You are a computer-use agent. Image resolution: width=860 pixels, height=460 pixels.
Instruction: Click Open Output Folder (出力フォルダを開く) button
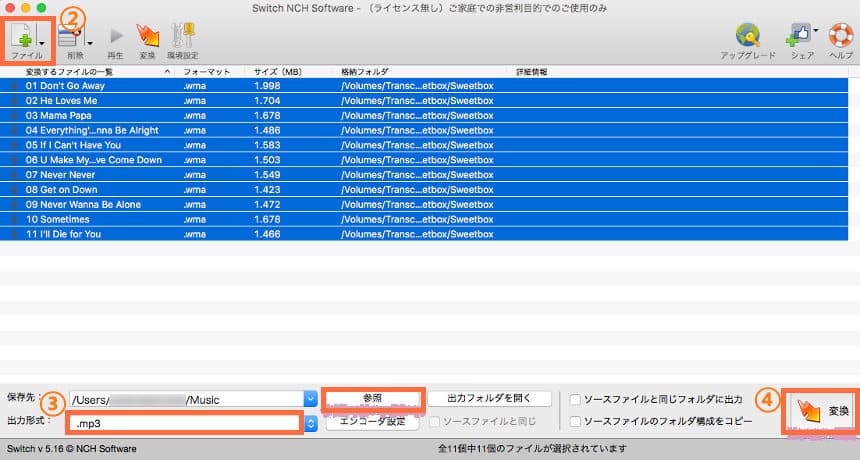click(489, 399)
